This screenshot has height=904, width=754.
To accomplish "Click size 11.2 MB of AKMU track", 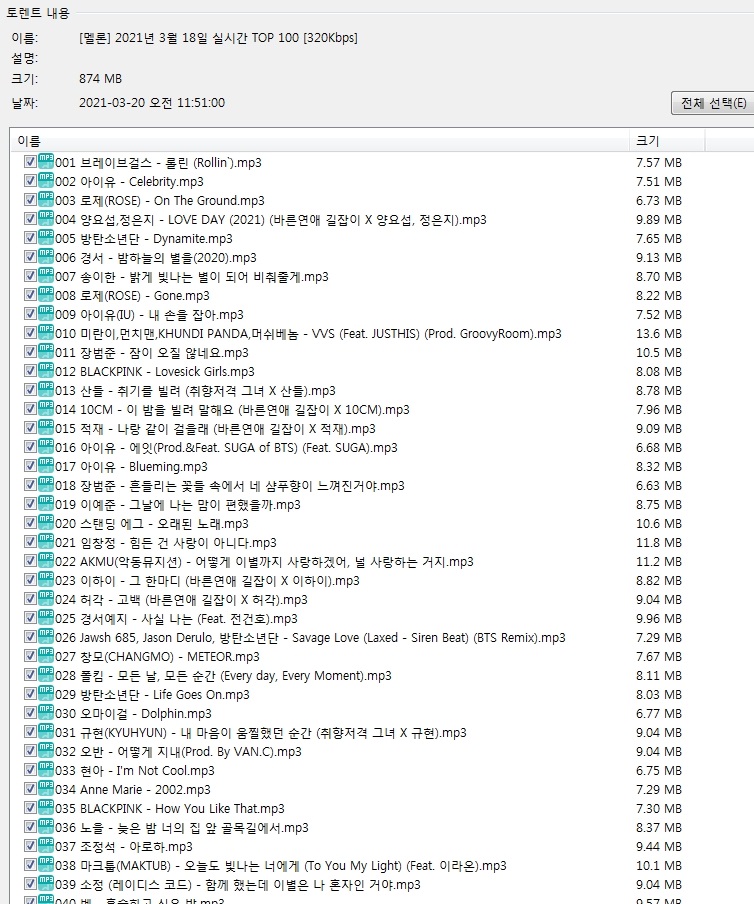I will point(659,562).
